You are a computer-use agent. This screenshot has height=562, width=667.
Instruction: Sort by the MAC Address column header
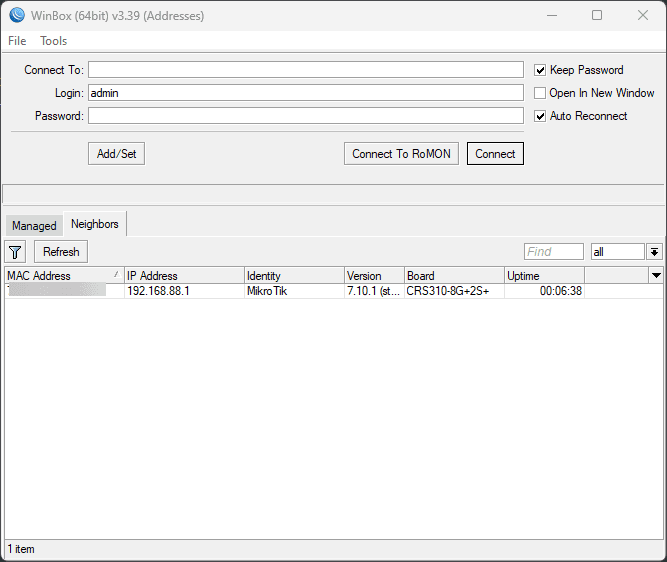[64, 276]
